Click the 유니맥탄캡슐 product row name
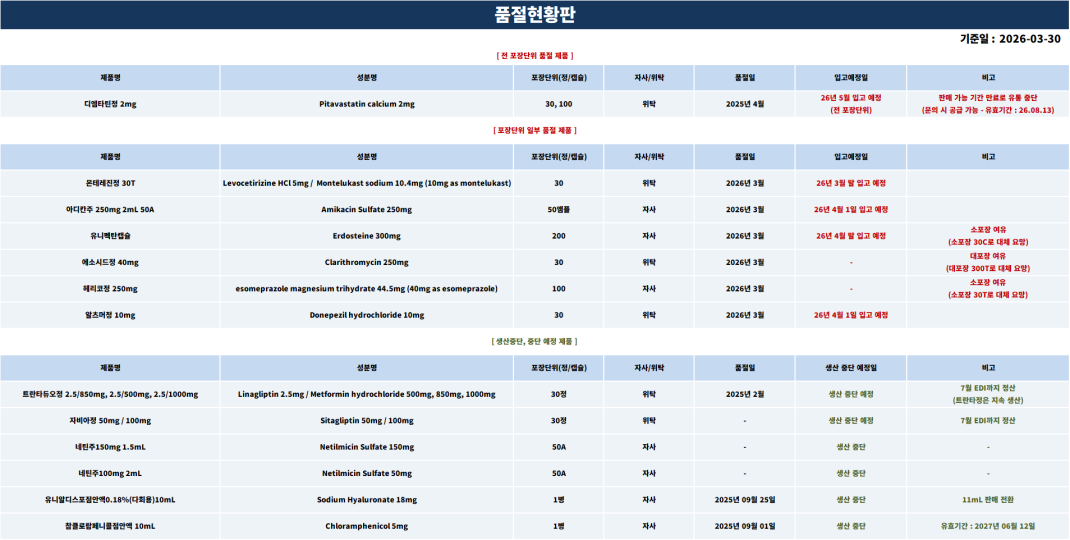 (x=110, y=236)
